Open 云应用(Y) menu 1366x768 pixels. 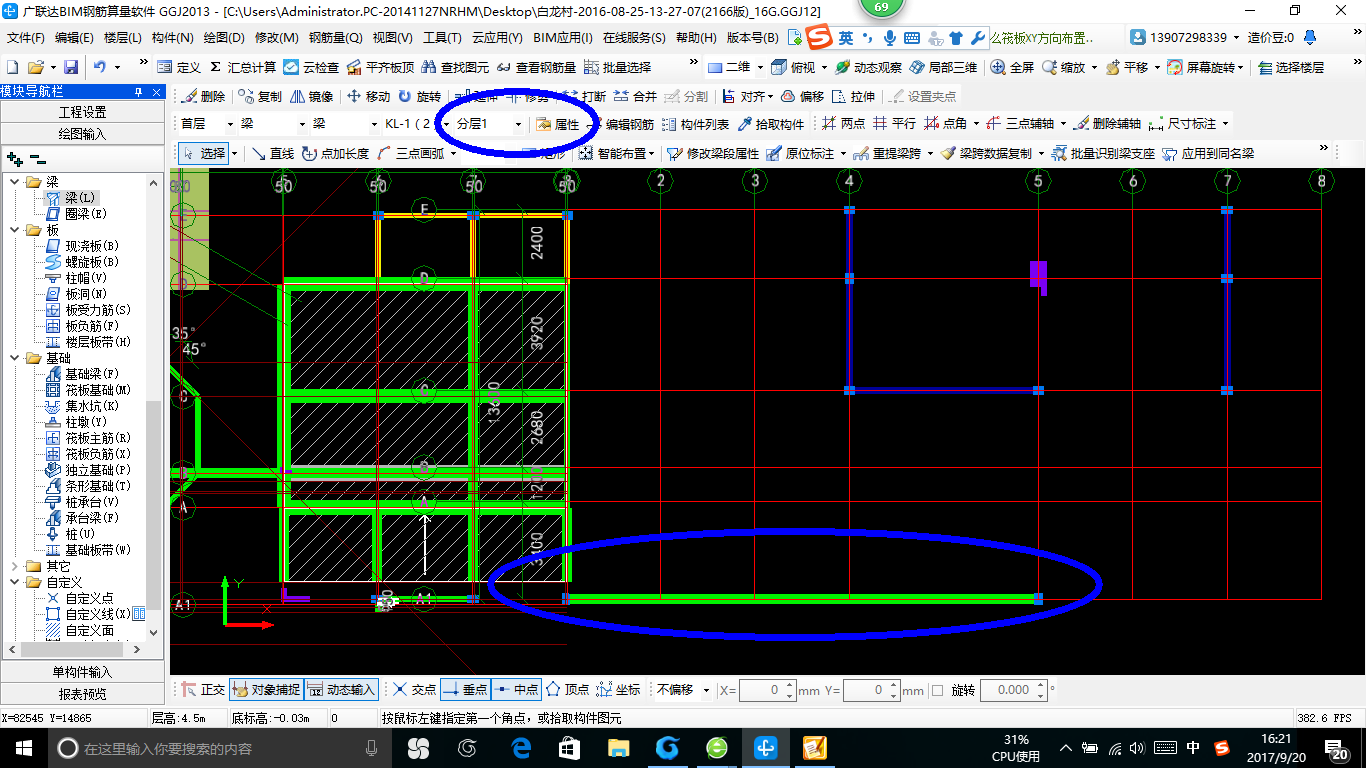click(x=497, y=38)
